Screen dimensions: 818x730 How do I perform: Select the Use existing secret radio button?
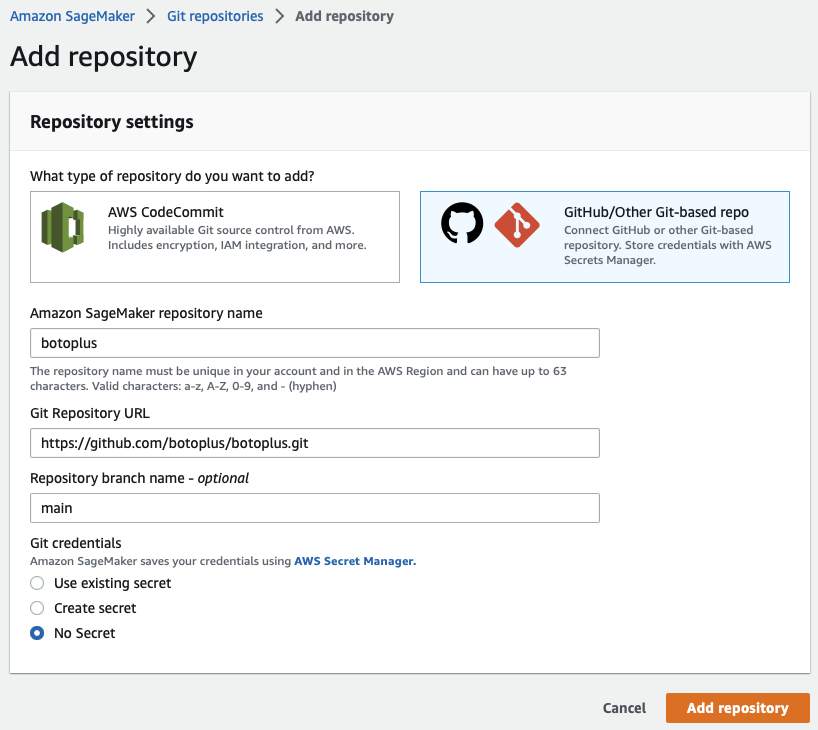pyautogui.click(x=37, y=583)
